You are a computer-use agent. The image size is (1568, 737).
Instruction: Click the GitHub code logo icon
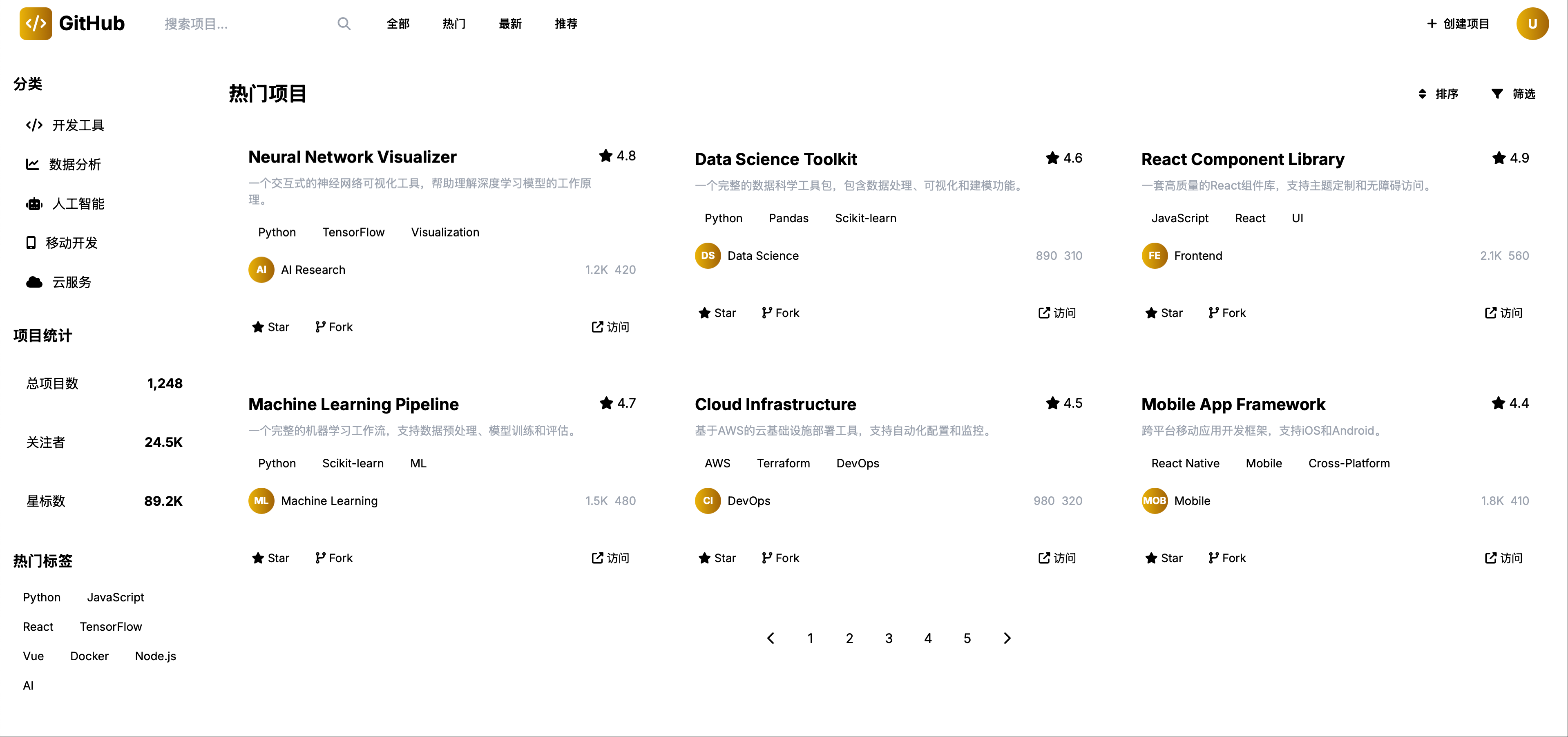click(x=36, y=24)
